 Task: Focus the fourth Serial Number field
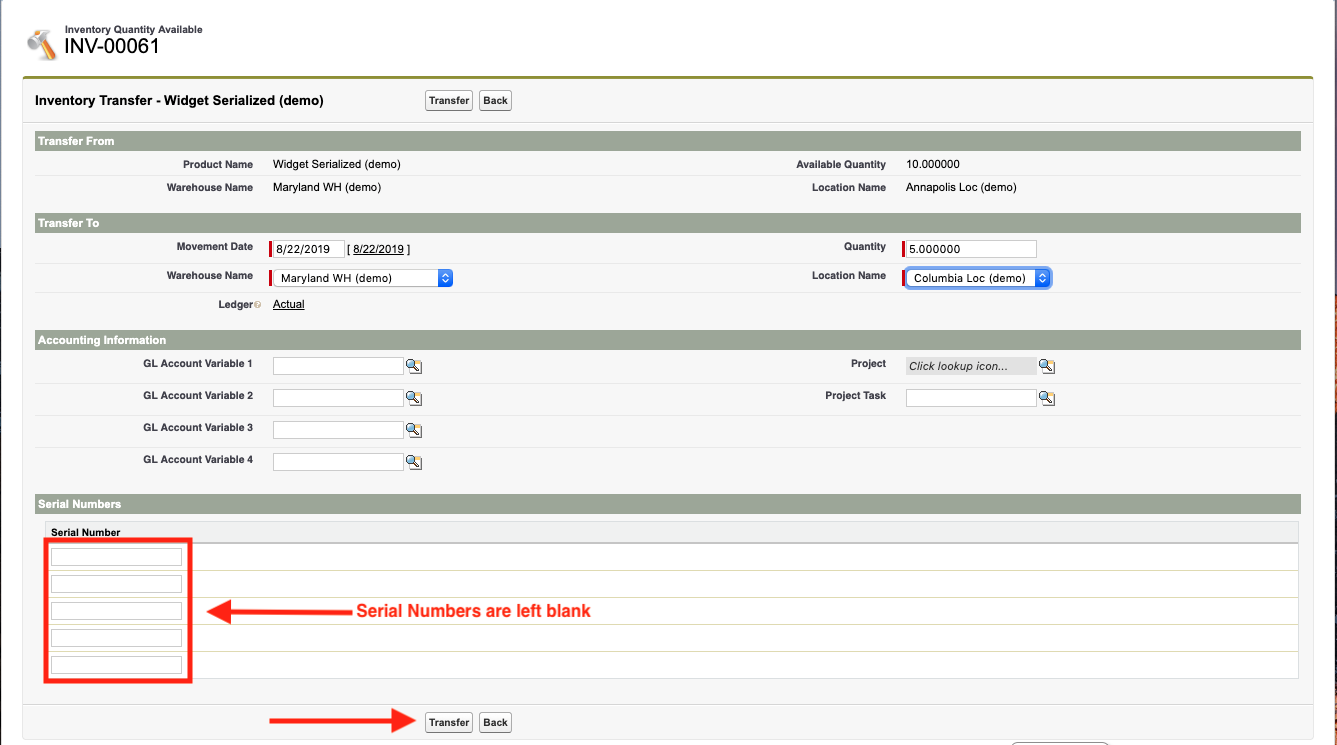point(116,638)
